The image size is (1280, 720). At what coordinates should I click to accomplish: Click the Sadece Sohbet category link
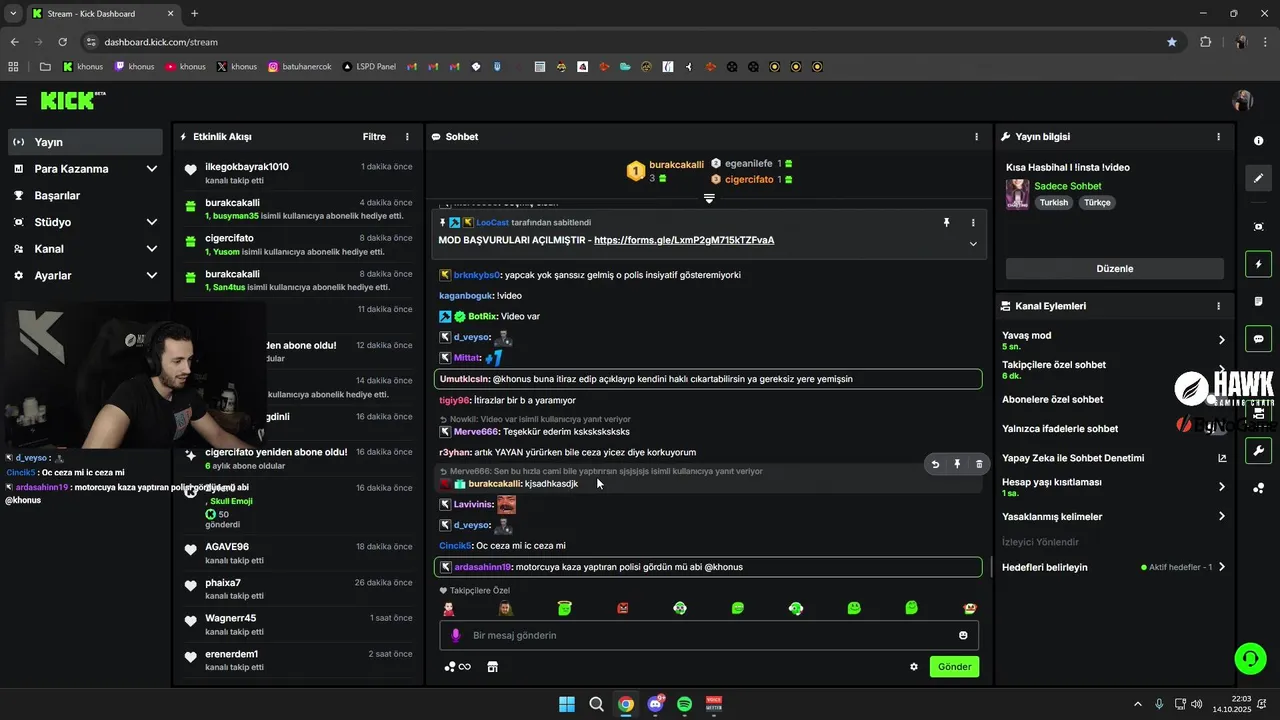pyautogui.click(x=1067, y=186)
